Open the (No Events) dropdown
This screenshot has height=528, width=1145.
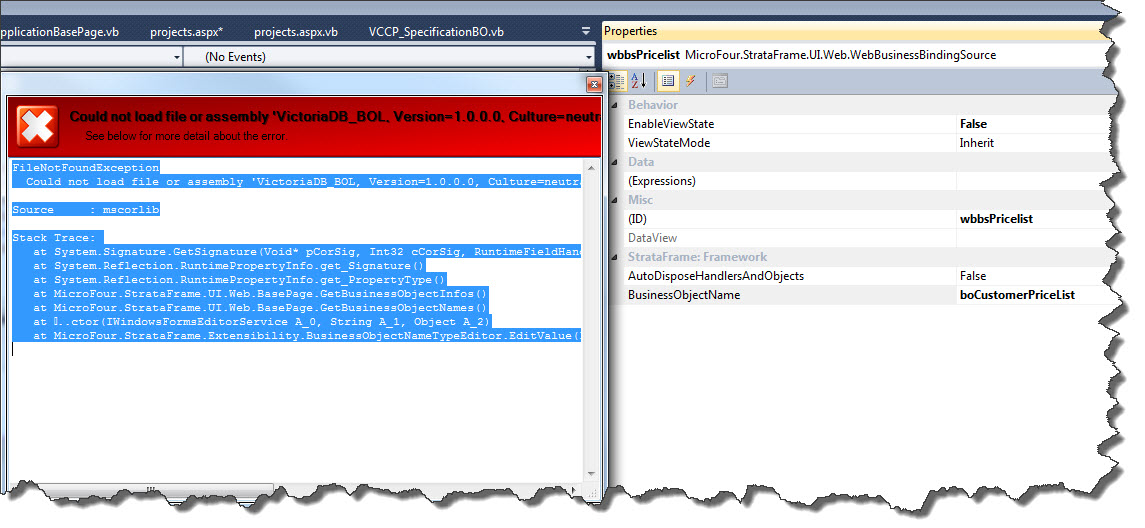[392, 58]
